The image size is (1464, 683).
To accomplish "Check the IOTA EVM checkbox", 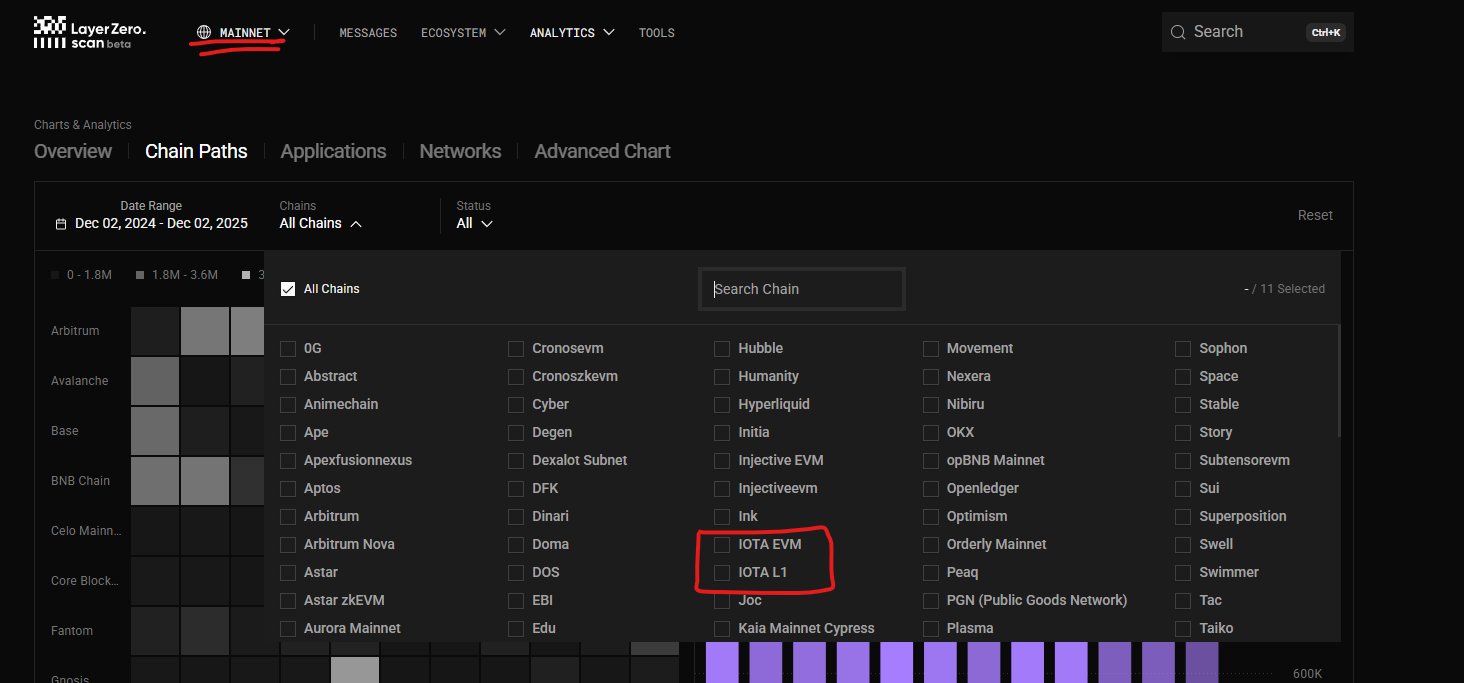I will pos(722,545).
